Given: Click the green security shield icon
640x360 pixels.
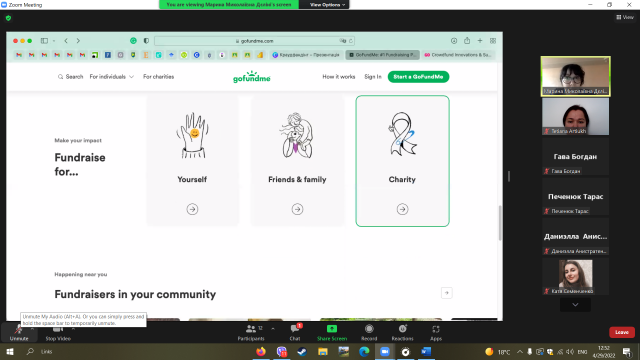Looking at the screenshot, I should 9,18.
